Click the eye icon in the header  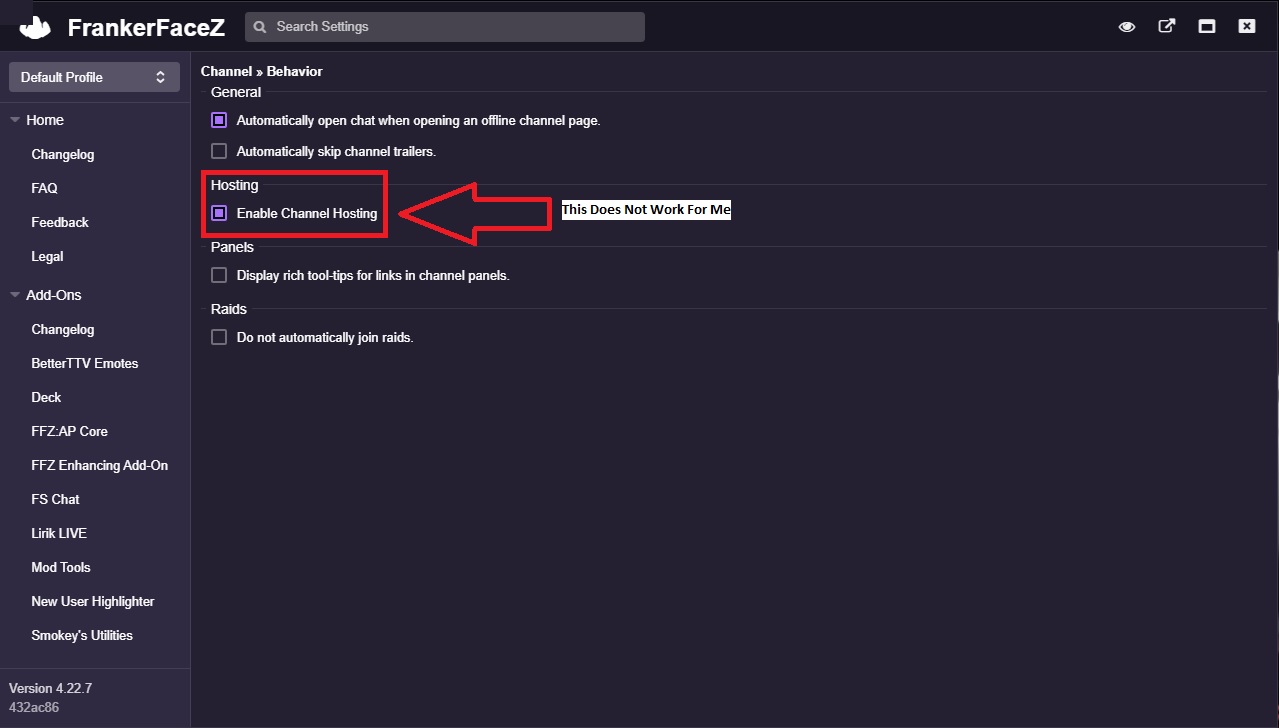tap(1127, 27)
